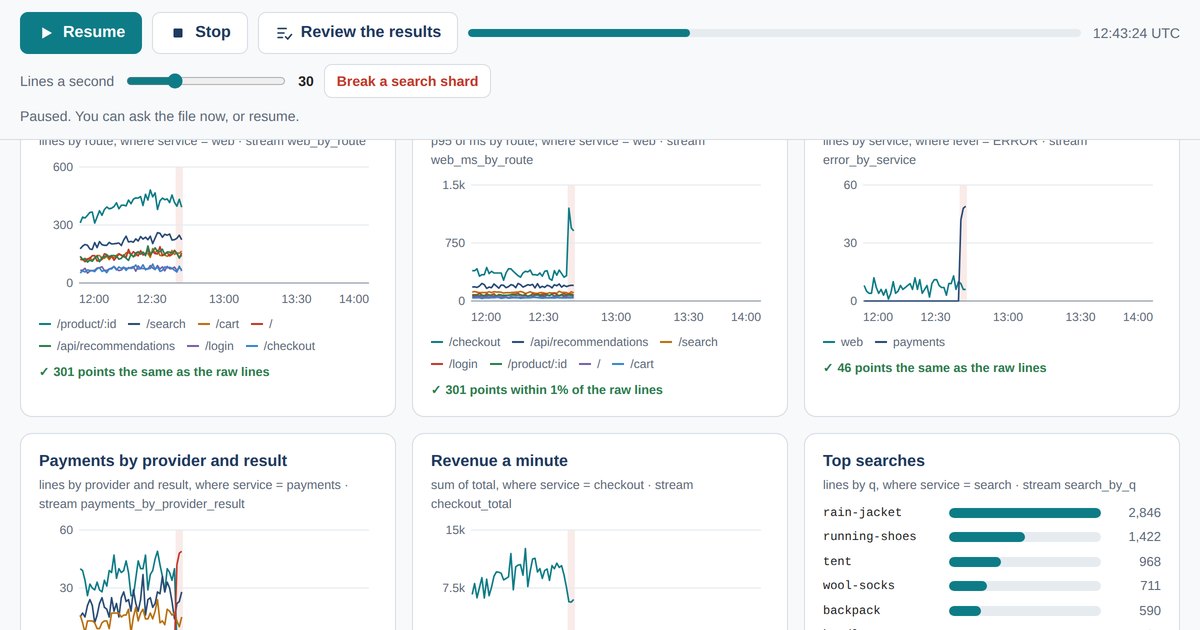
Task: Toggle payments legend in errors chart
Action: click(910, 342)
